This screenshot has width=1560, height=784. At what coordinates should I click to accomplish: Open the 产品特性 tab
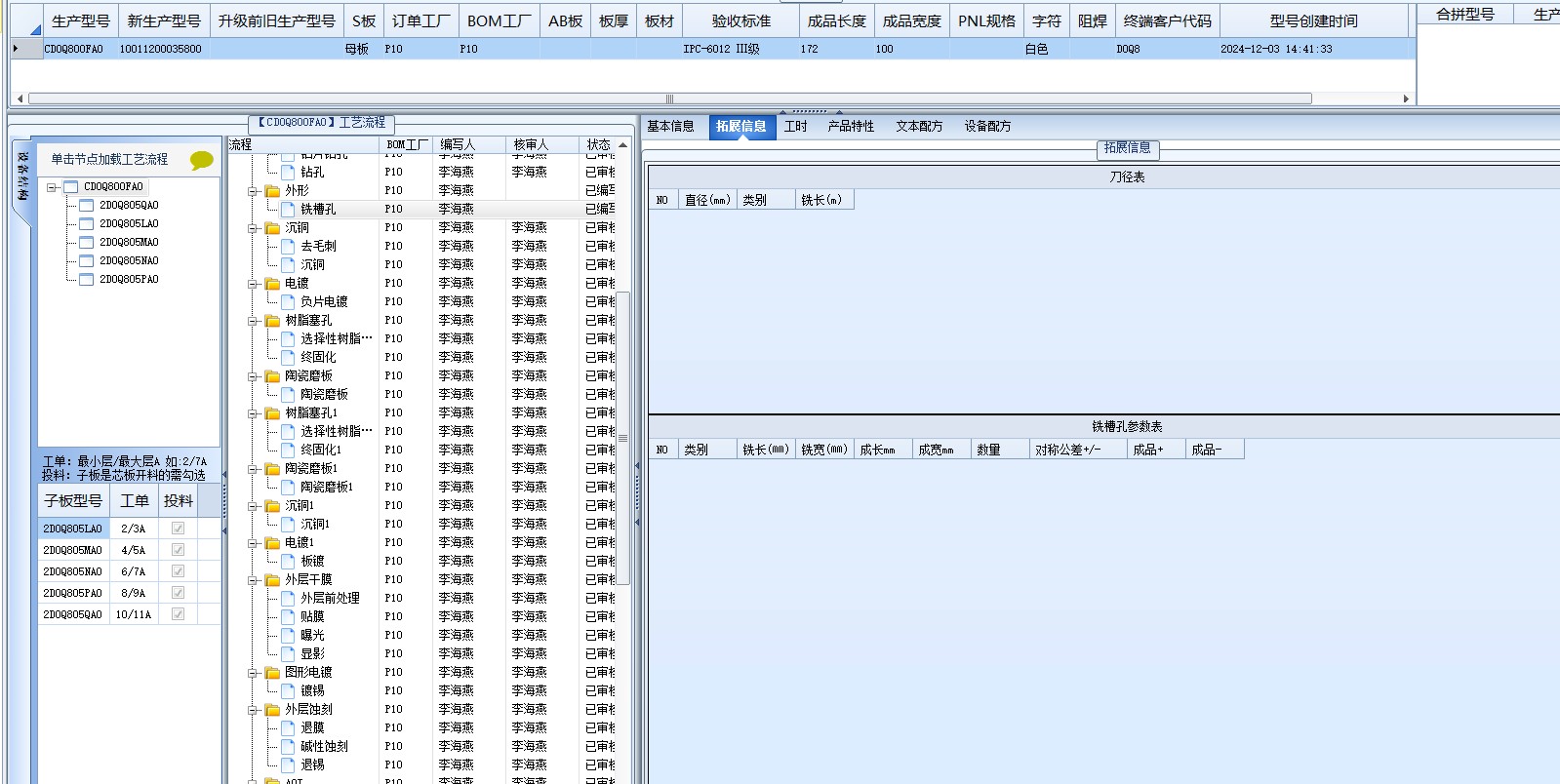pos(851,126)
